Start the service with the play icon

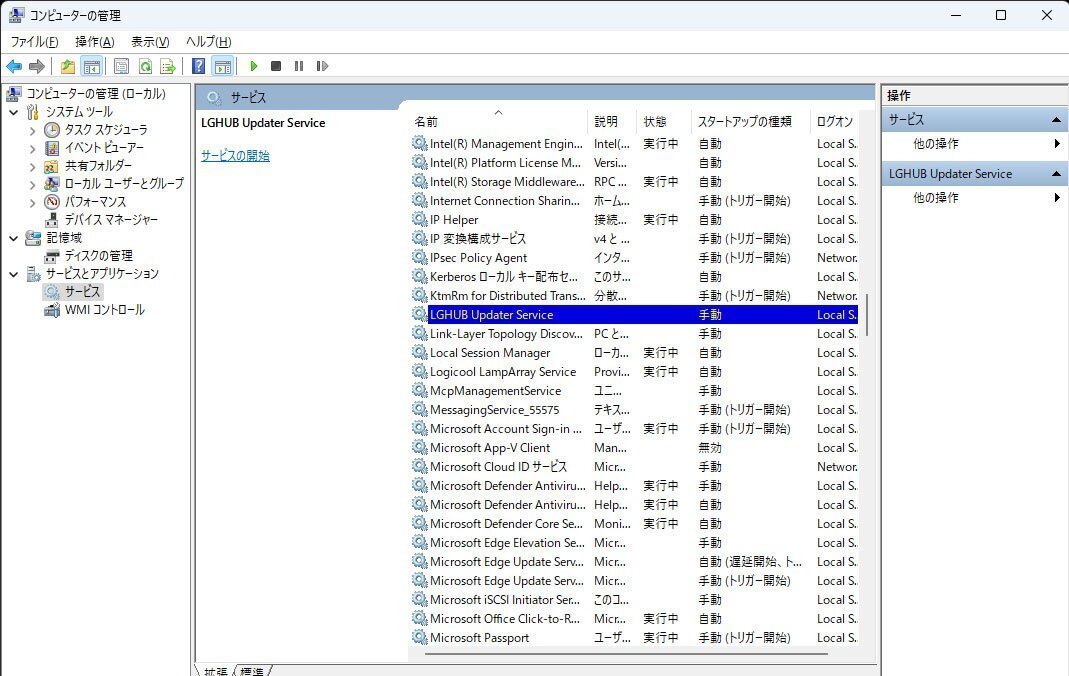(254, 66)
